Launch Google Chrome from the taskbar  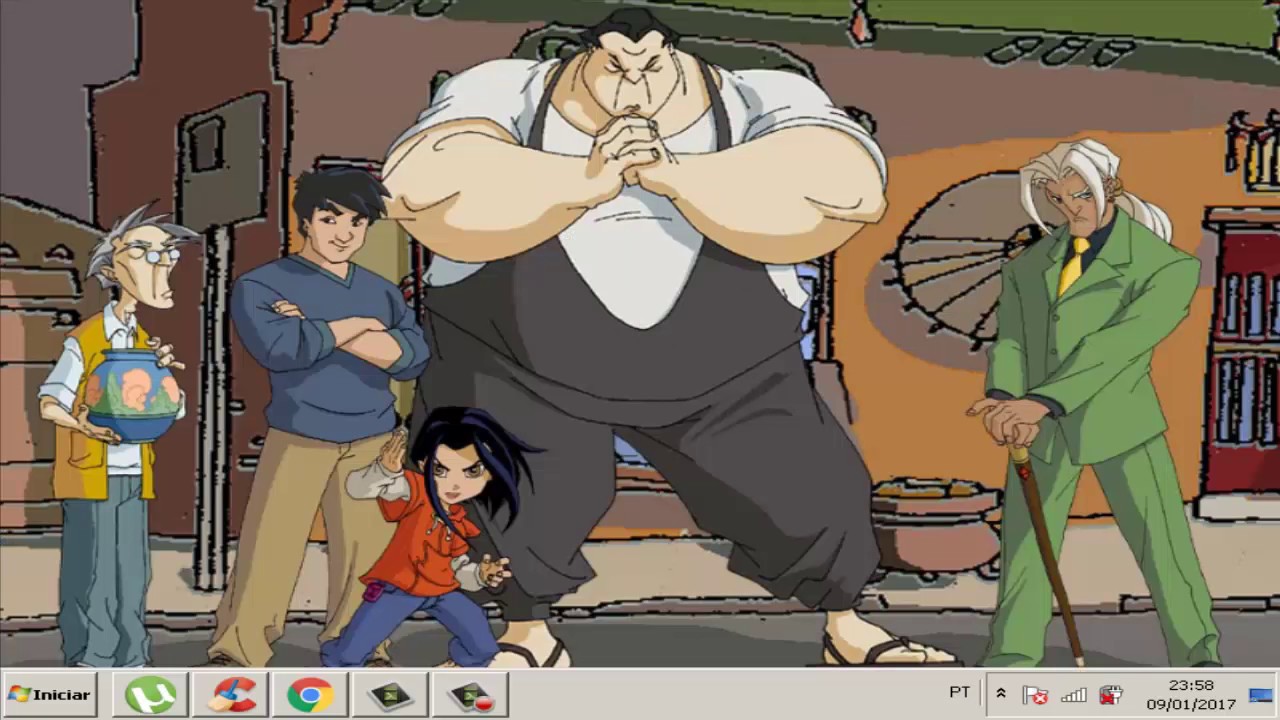[x=310, y=694]
